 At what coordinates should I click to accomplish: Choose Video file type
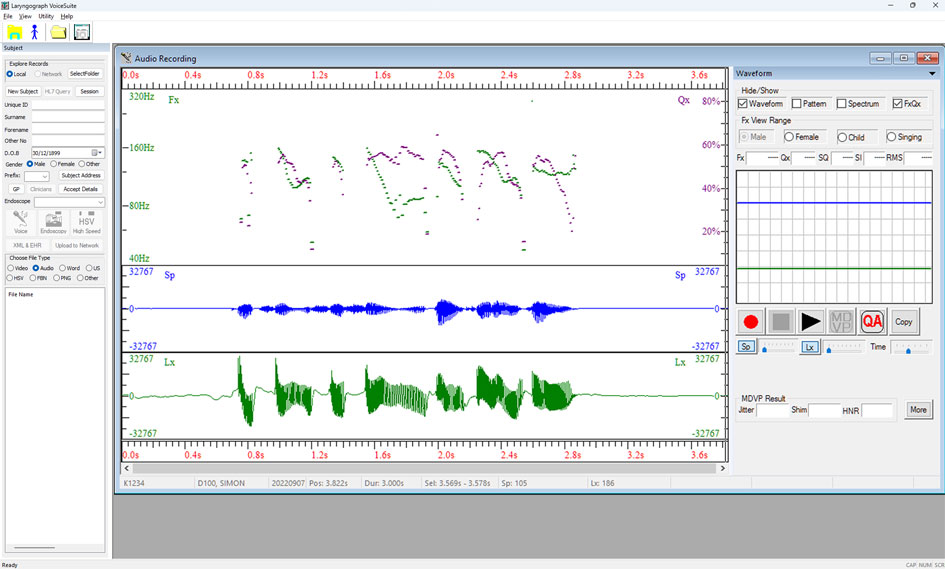tap(10, 268)
